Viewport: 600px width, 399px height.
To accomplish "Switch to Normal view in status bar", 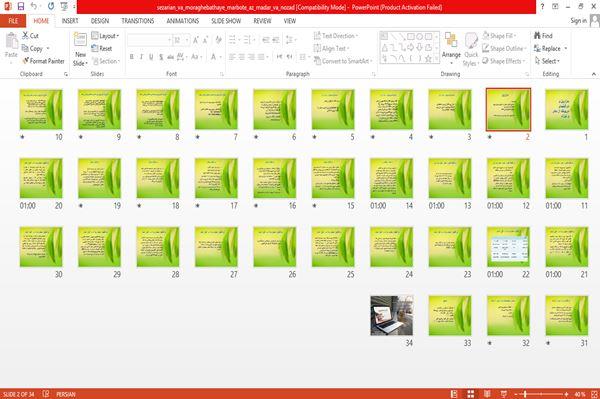I will pos(454,394).
